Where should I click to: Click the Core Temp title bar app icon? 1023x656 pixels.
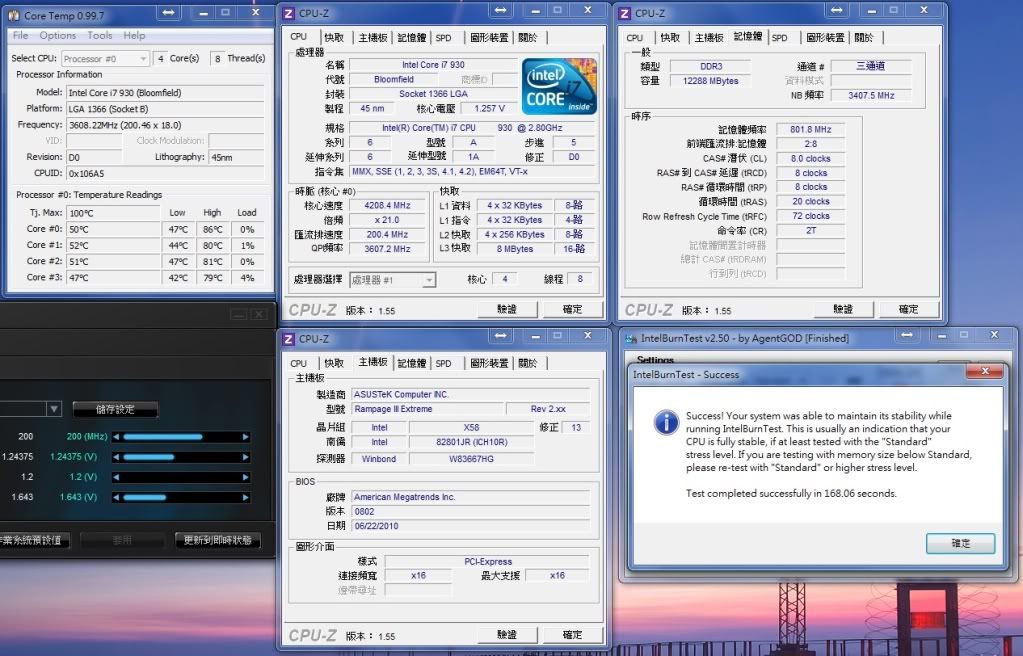point(14,15)
